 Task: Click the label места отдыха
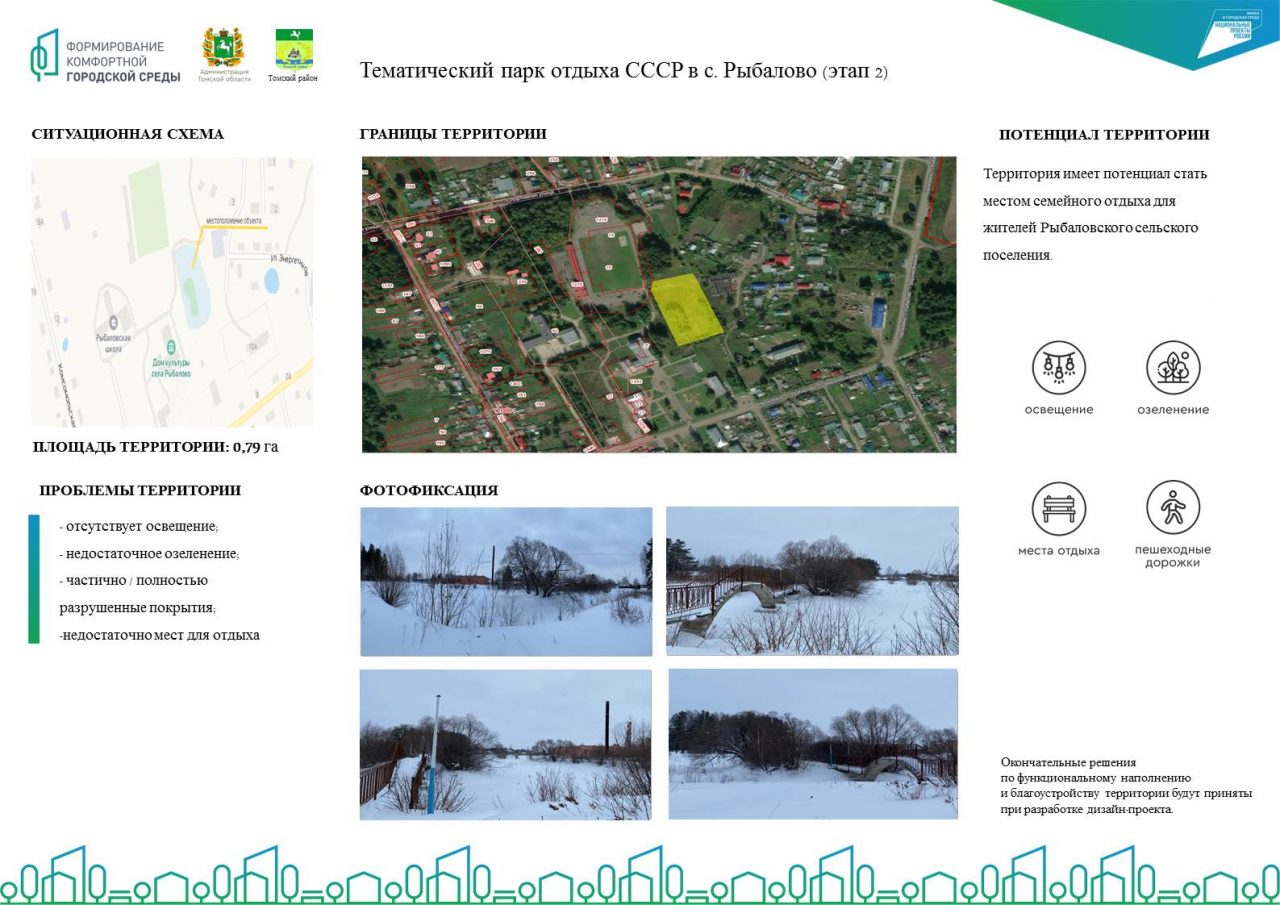1059,550
